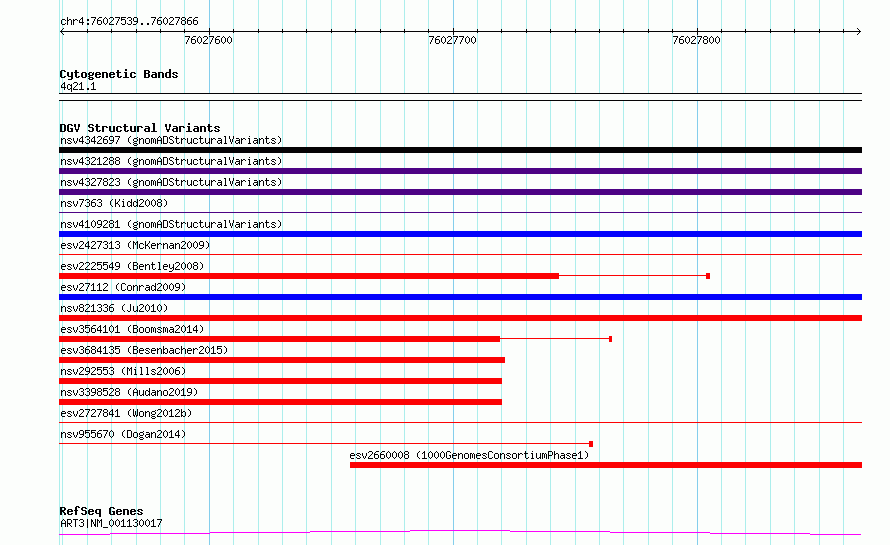Click the red nsv821336 variant bar
Viewport: 890px width, 545px height.
[460, 318]
